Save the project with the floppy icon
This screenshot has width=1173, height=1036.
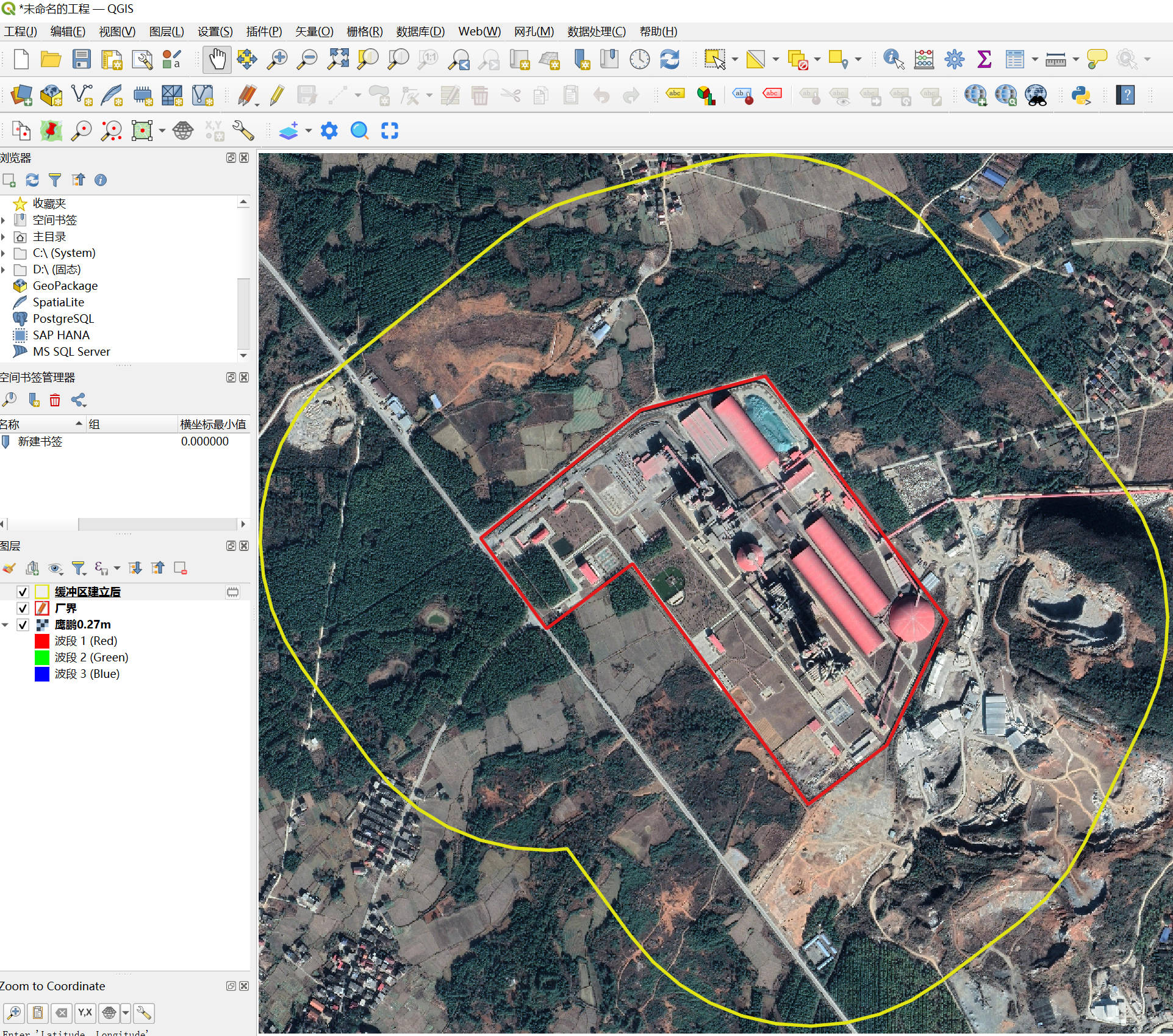click(x=81, y=59)
